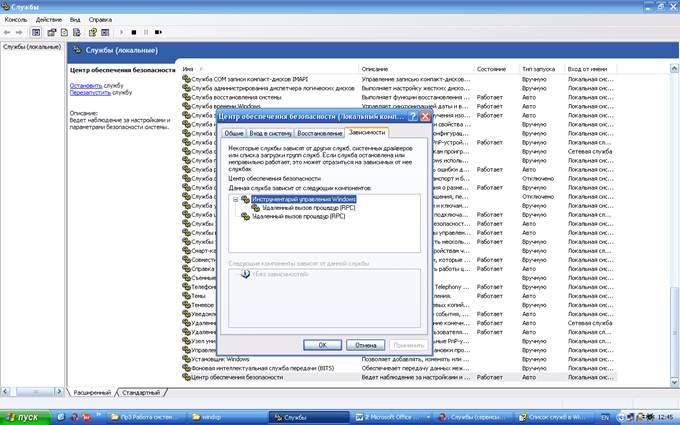
Task: Click the services list scroll-down arrow
Action: click(x=674, y=382)
